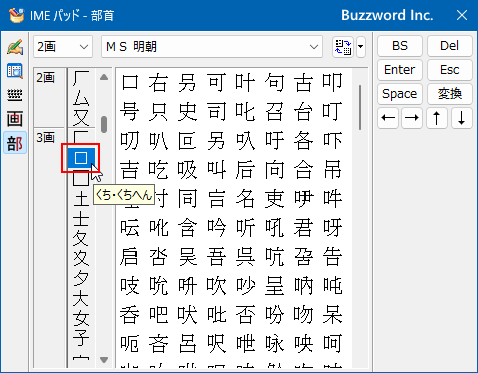Insert the kanji 史

tap(187, 112)
